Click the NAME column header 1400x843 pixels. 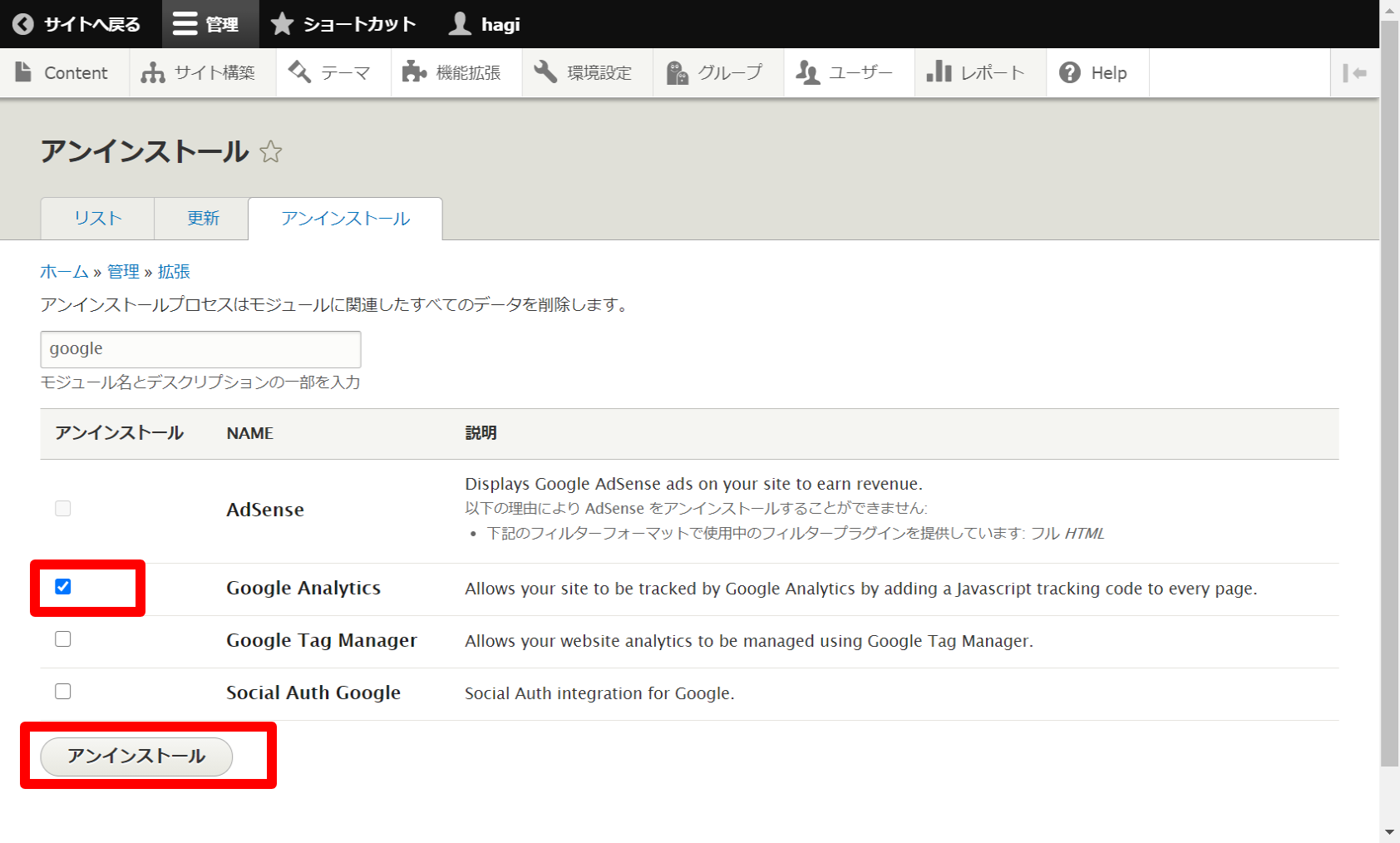click(x=249, y=434)
